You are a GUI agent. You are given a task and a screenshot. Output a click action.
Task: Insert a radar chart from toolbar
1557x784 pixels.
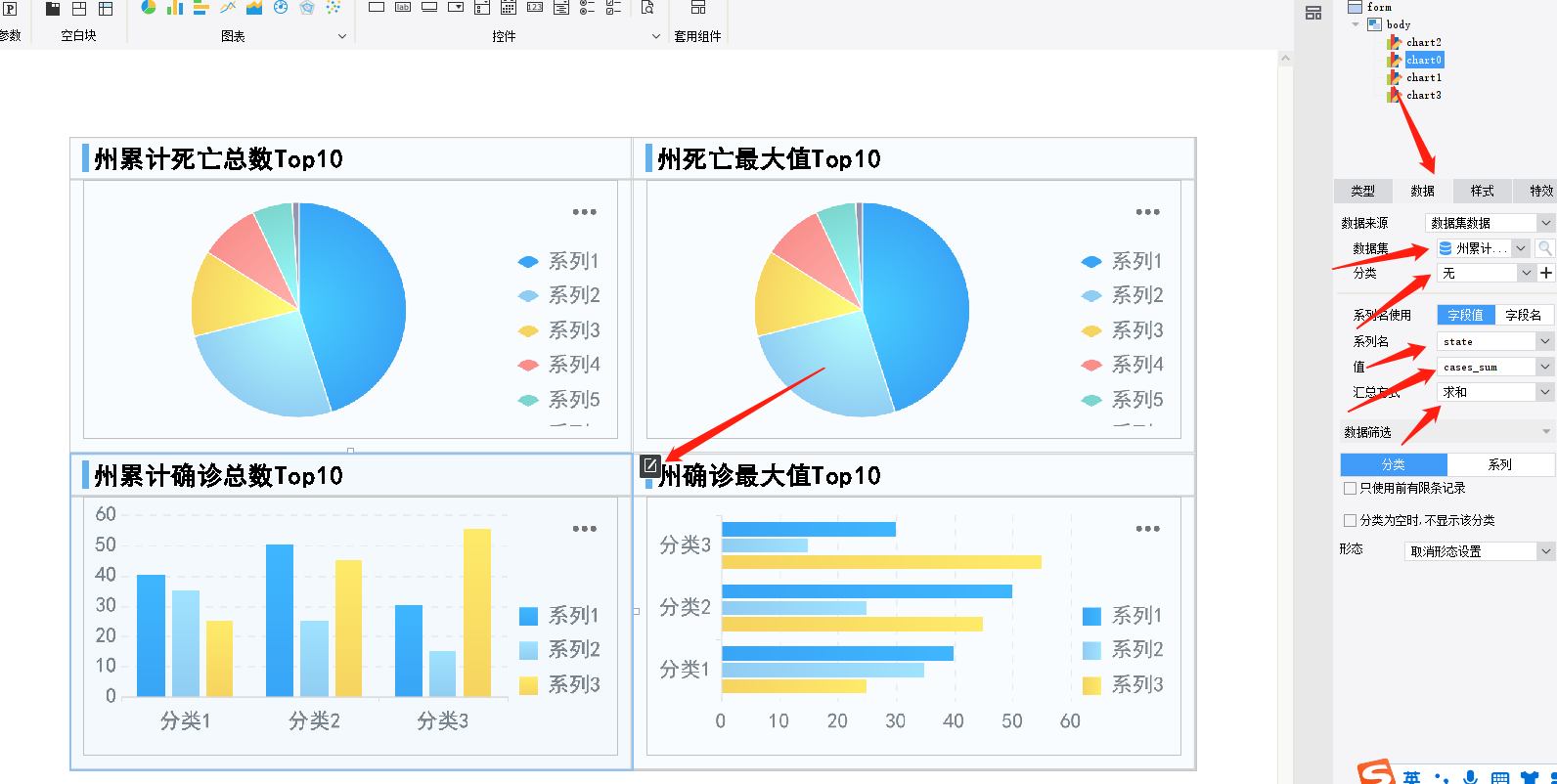(x=307, y=8)
